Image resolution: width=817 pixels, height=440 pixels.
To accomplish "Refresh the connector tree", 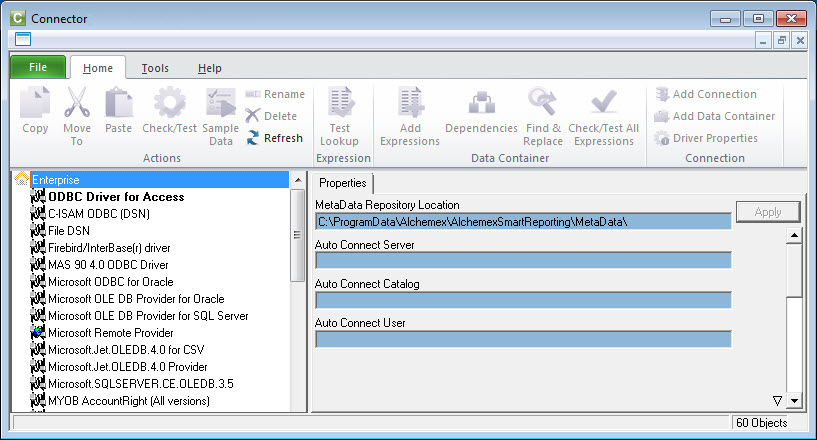I will click(x=275, y=138).
